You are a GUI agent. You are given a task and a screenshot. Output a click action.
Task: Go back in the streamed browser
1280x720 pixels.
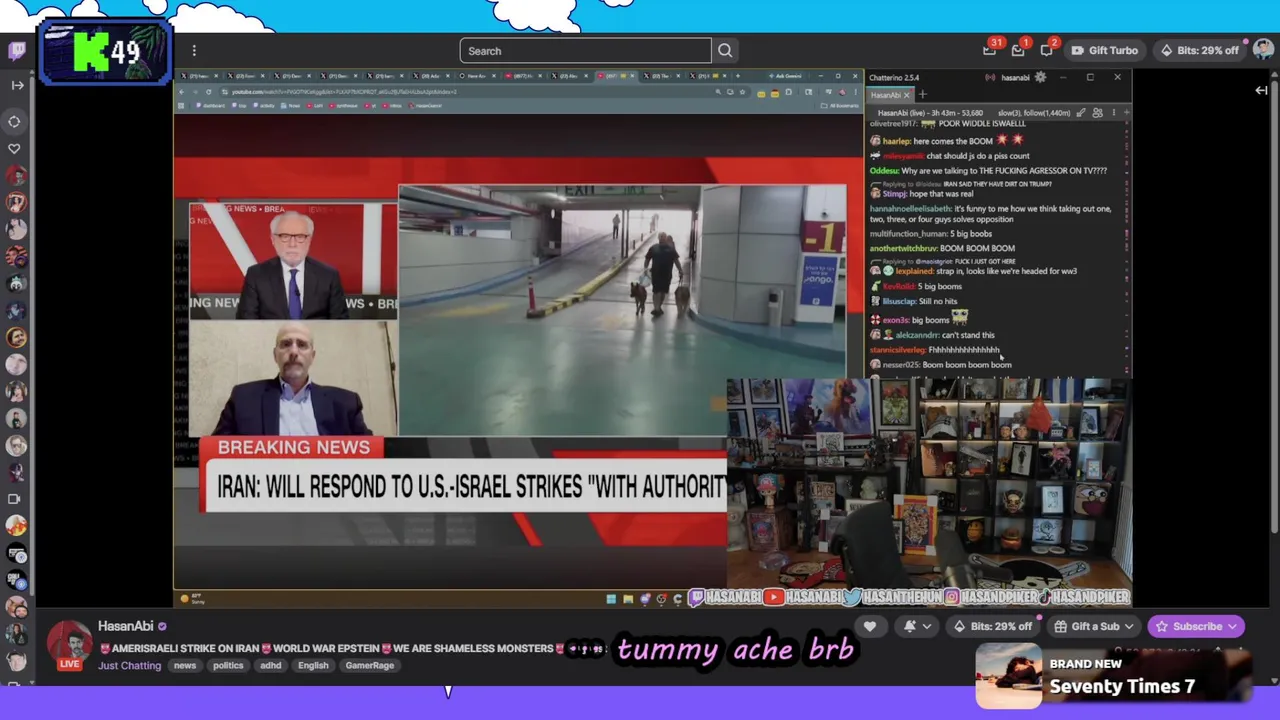point(181,92)
